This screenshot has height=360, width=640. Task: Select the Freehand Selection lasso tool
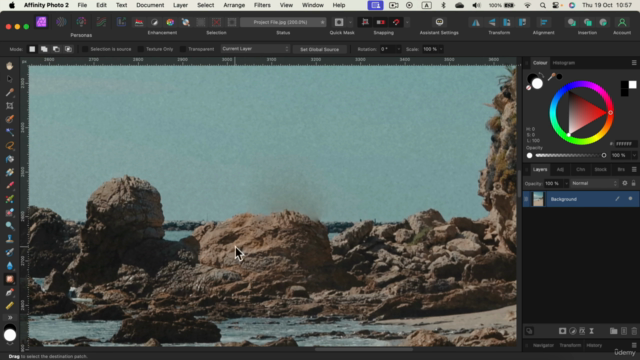[x=10, y=146]
